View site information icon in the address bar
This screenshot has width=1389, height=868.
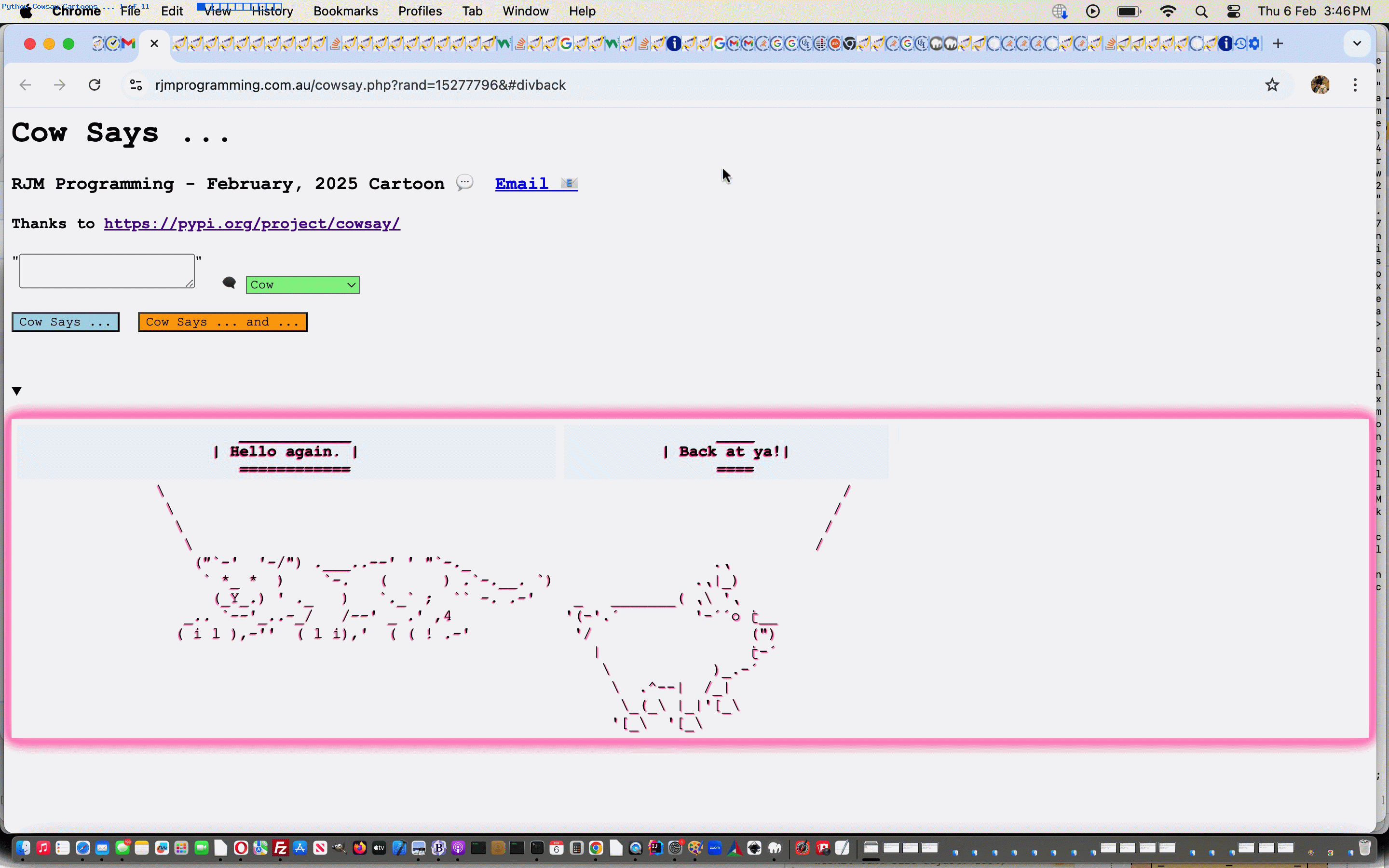click(x=136, y=85)
